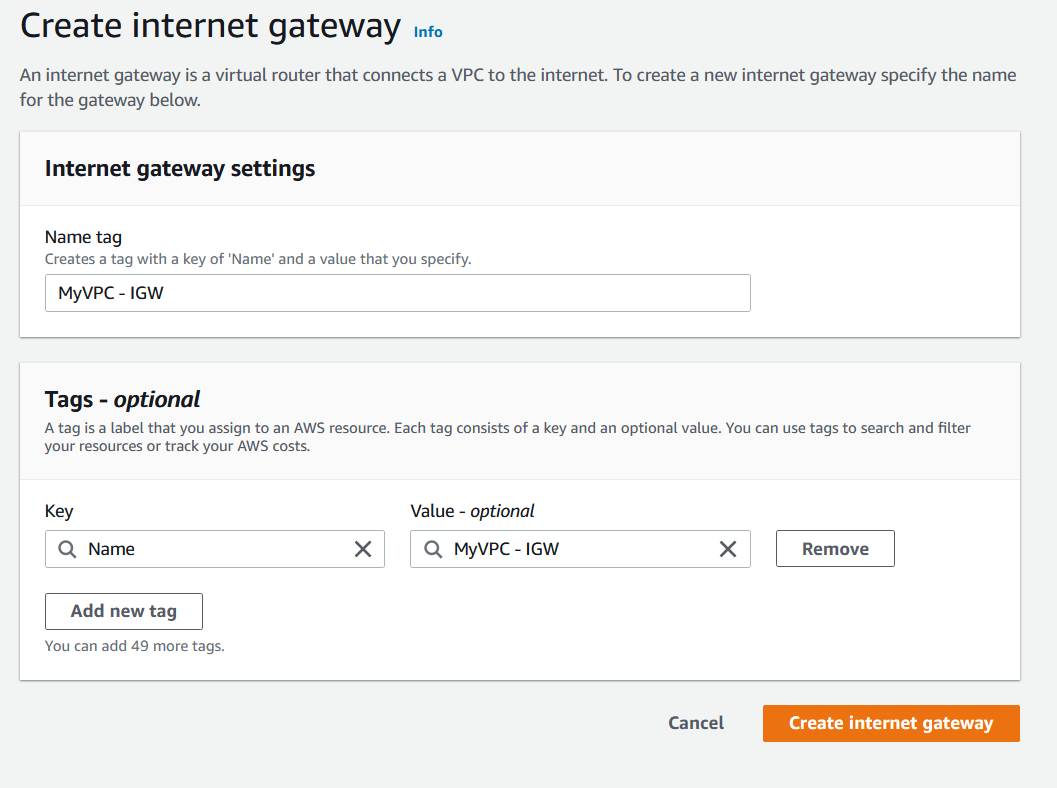Click the Create internet gateway page title

tap(210, 27)
